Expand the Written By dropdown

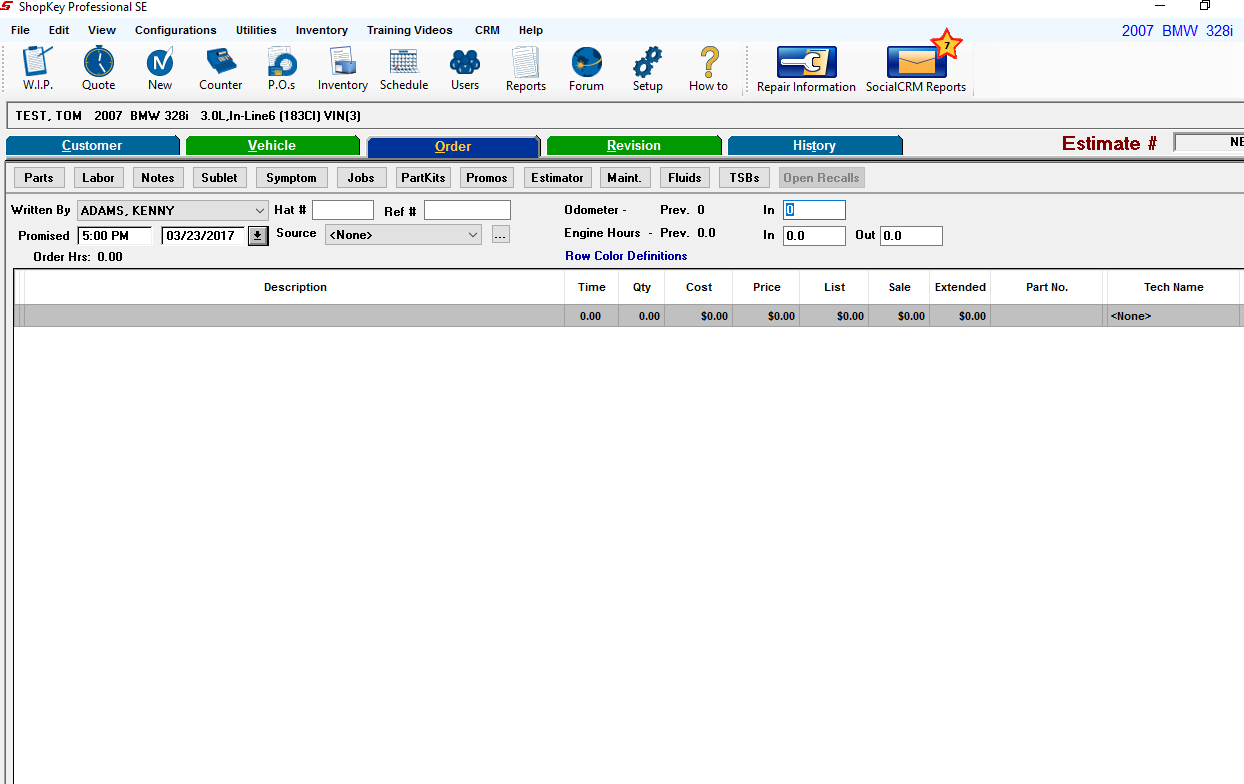259,211
